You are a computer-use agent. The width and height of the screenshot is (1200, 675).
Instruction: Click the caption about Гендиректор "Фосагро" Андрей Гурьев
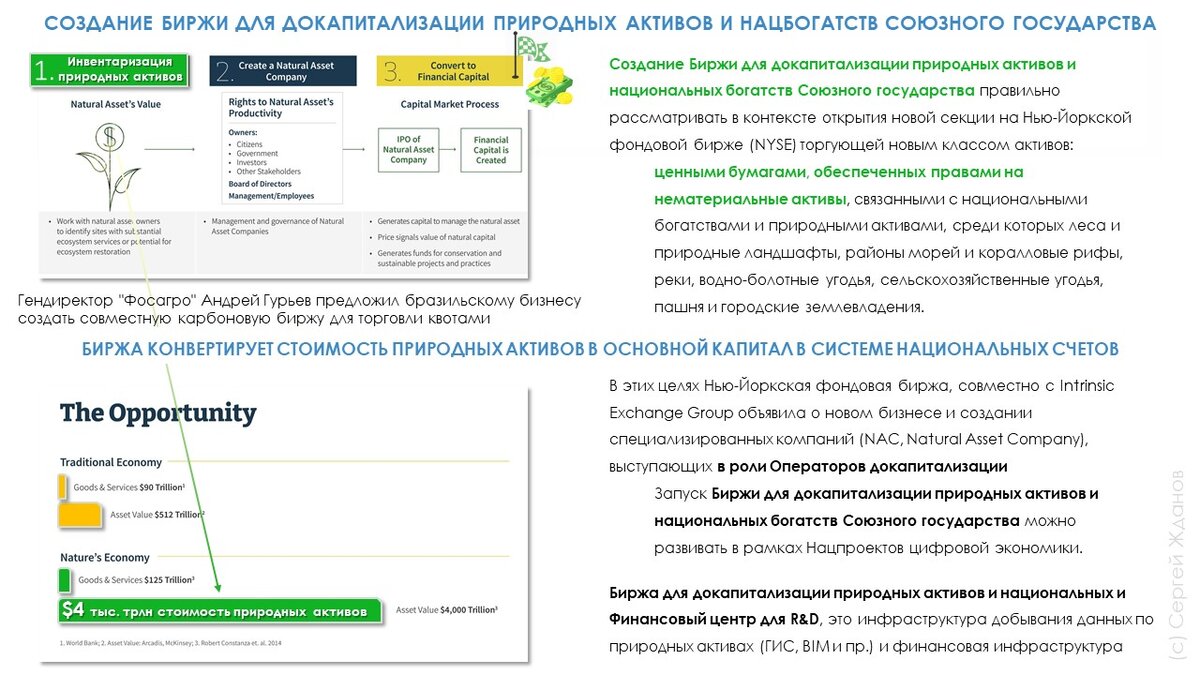point(300,309)
